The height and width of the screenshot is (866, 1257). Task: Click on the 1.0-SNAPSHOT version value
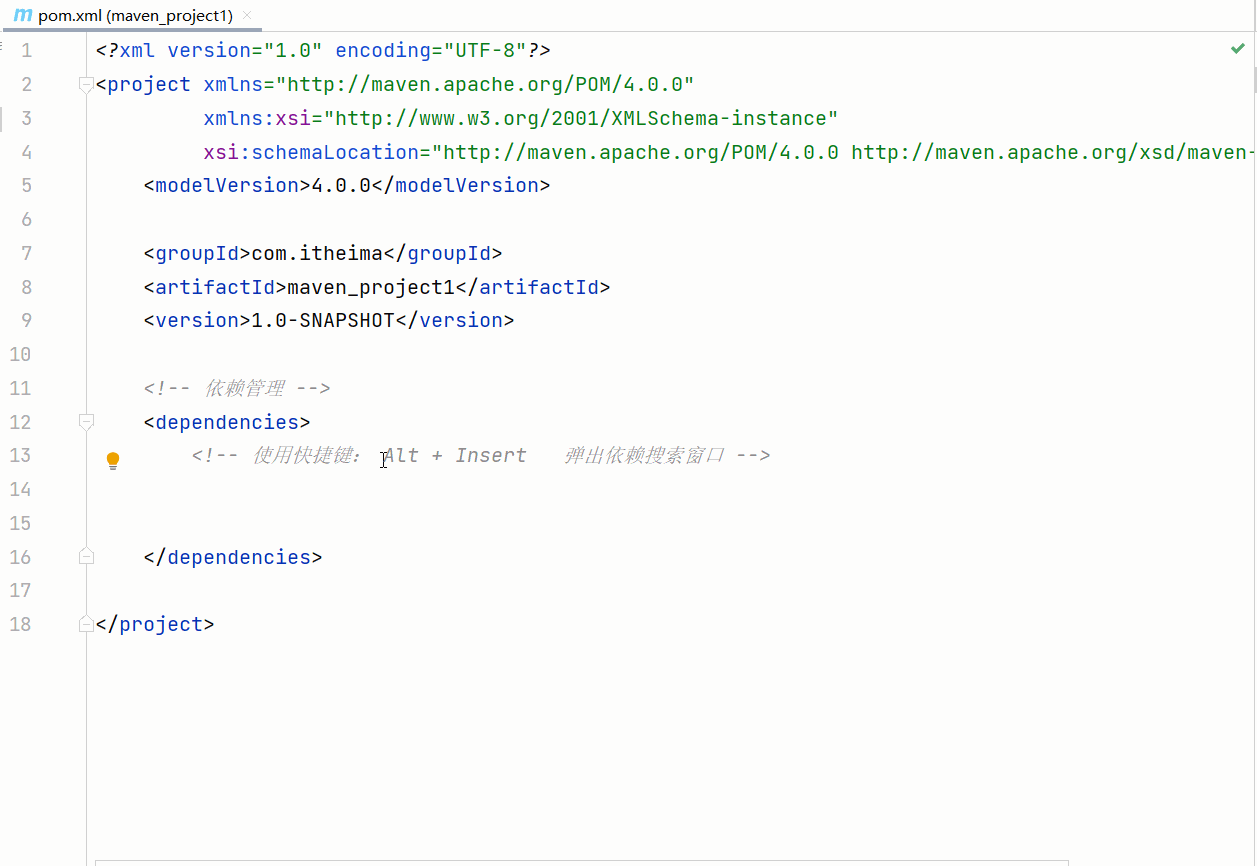(323, 320)
